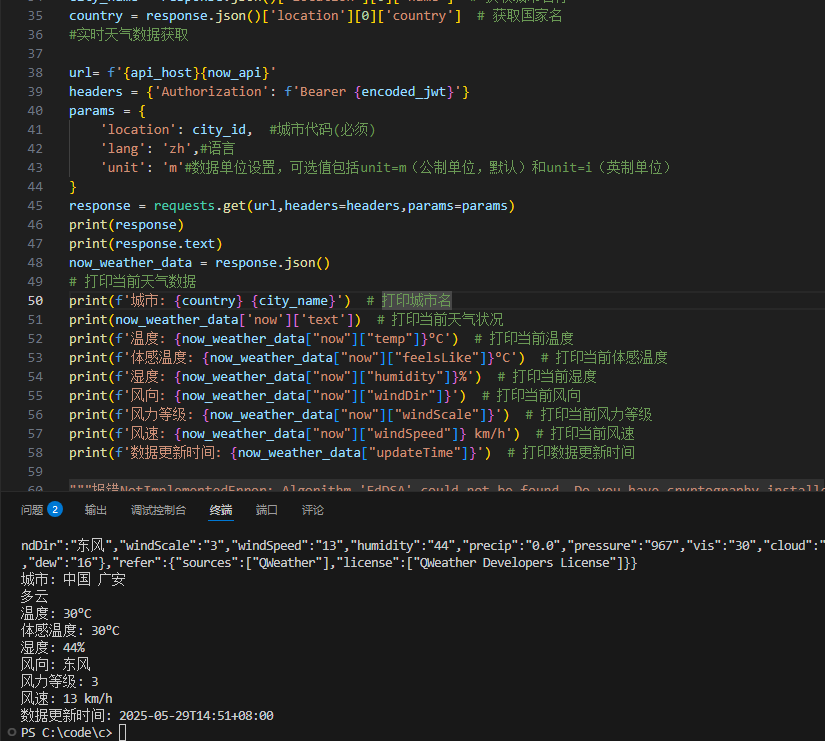Click the city_id value on line 41
The height and width of the screenshot is (741, 825).
click(x=219, y=129)
